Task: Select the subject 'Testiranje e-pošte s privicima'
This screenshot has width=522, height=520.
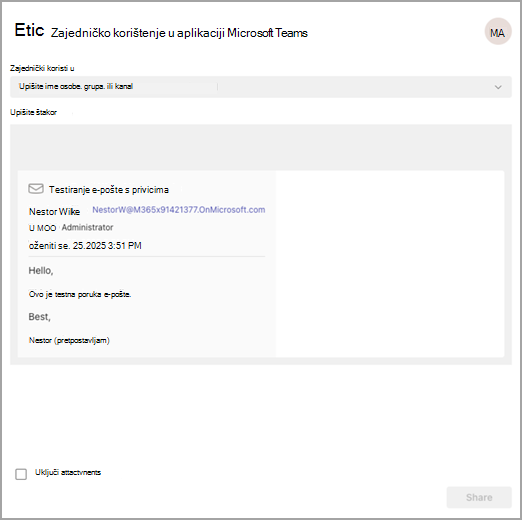Action: (x=109, y=190)
